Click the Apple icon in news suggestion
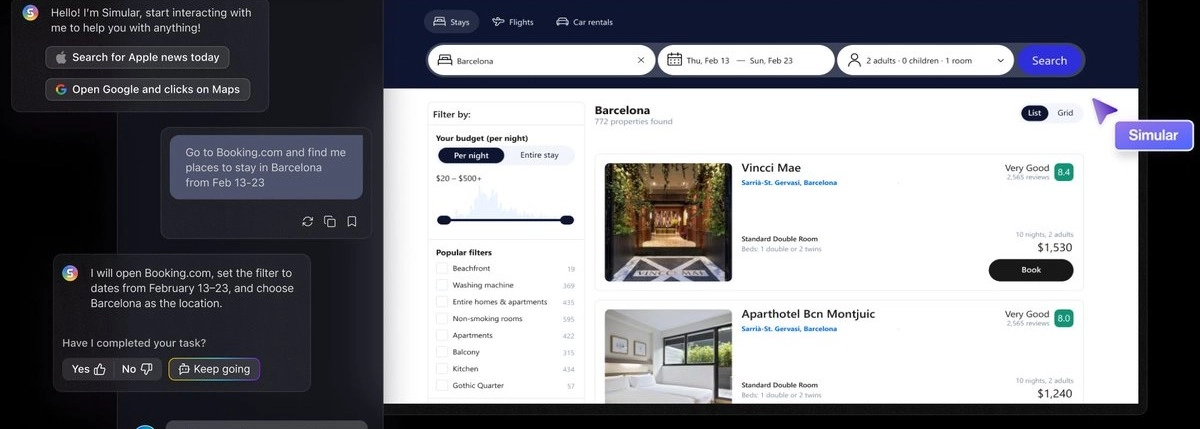Viewport: 1200px width, 429px height. (x=61, y=57)
